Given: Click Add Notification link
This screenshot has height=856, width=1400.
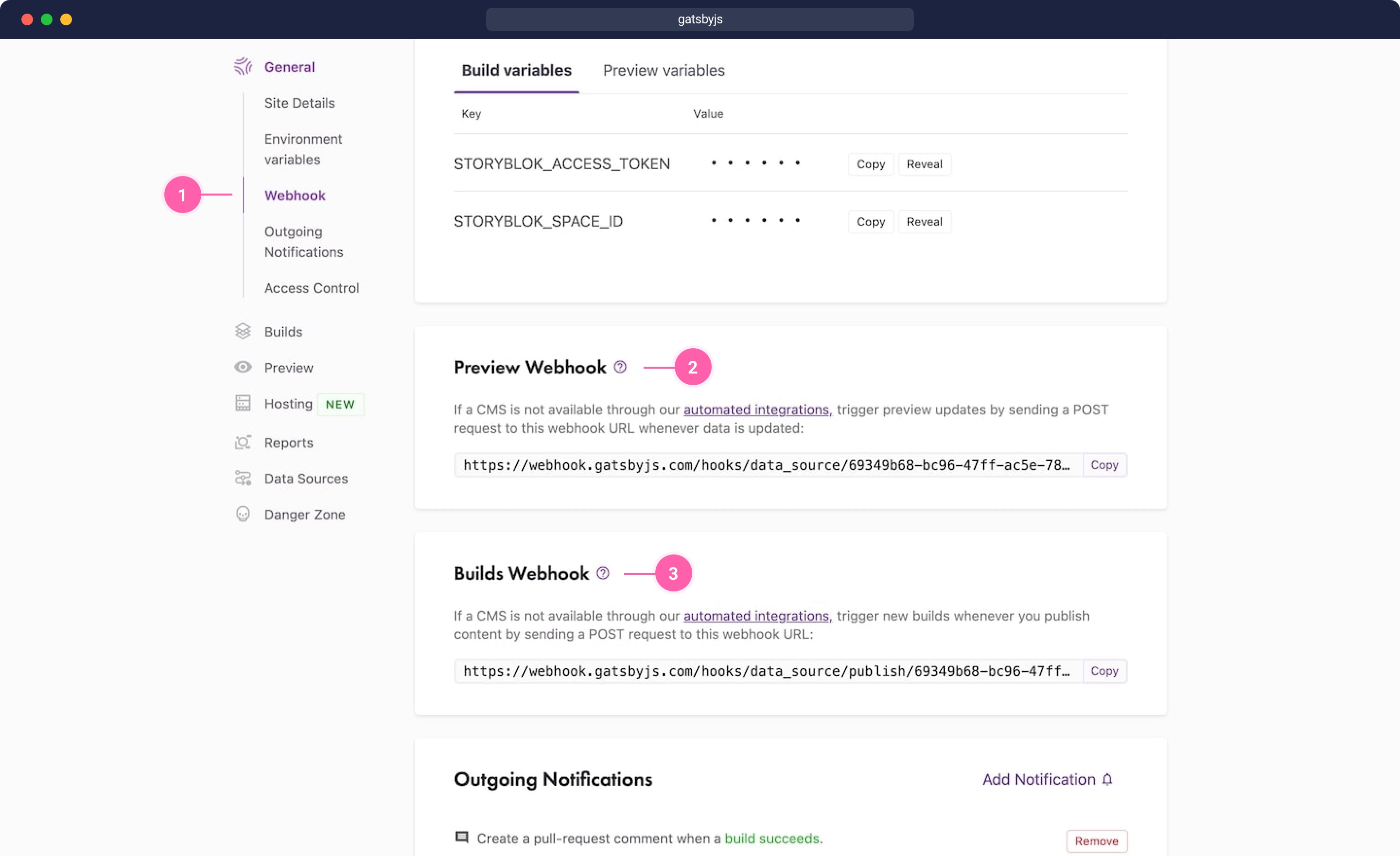Looking at the screenshot, I should click(x=1047, y=779).
